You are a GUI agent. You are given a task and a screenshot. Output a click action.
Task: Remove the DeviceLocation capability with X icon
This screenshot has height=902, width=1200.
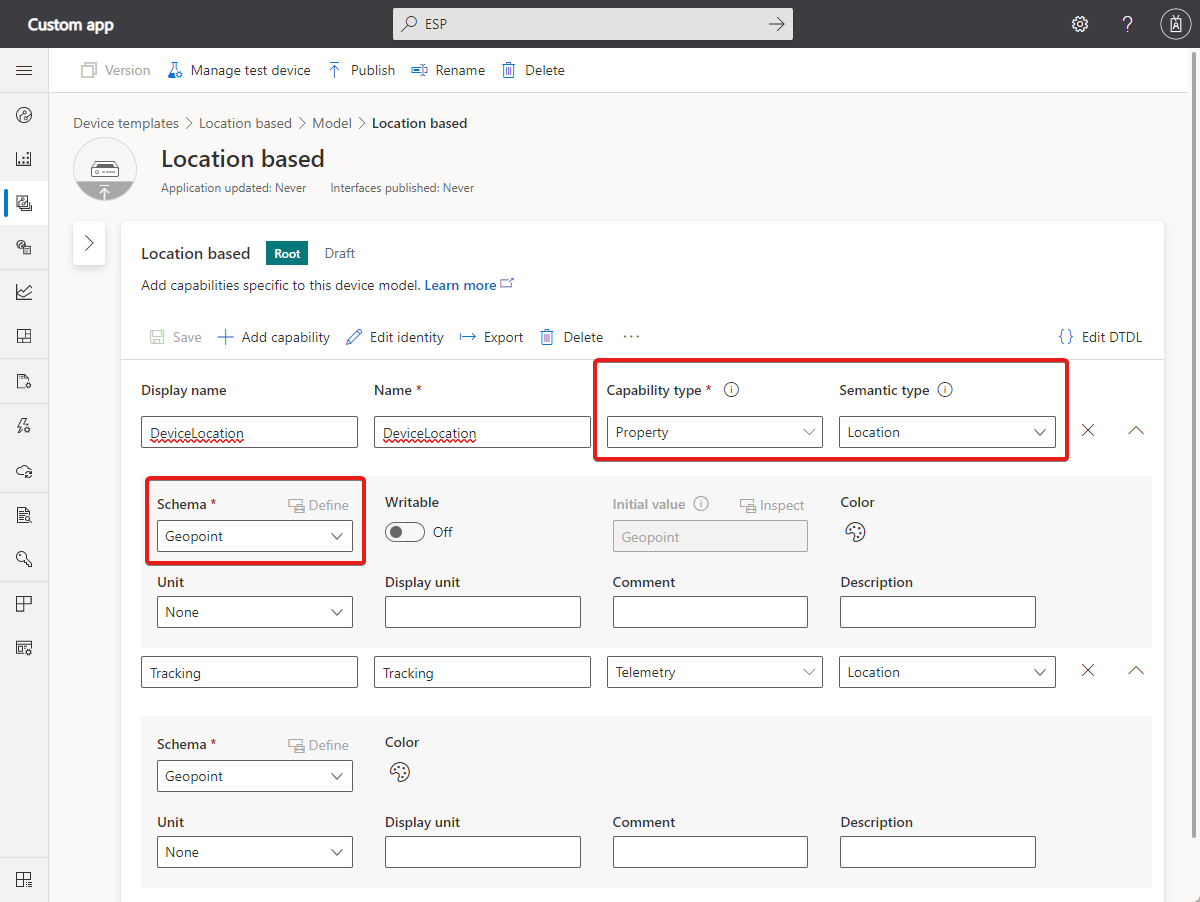click(x=1088, y=430)
